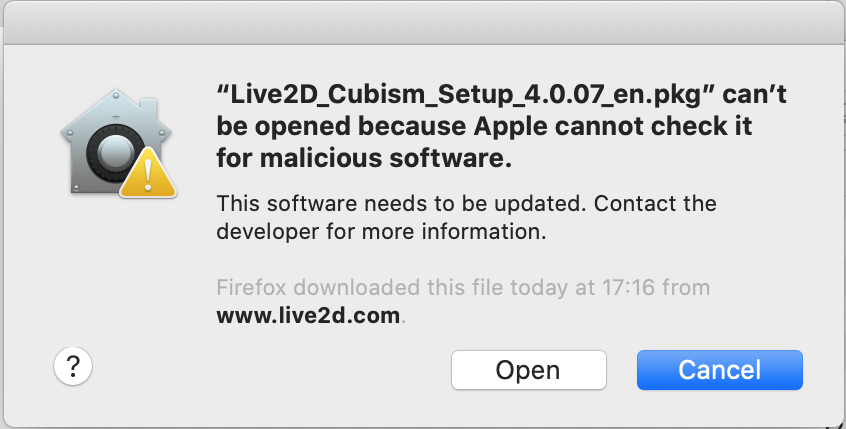
Task: Click the Open button
Action: 529,370
